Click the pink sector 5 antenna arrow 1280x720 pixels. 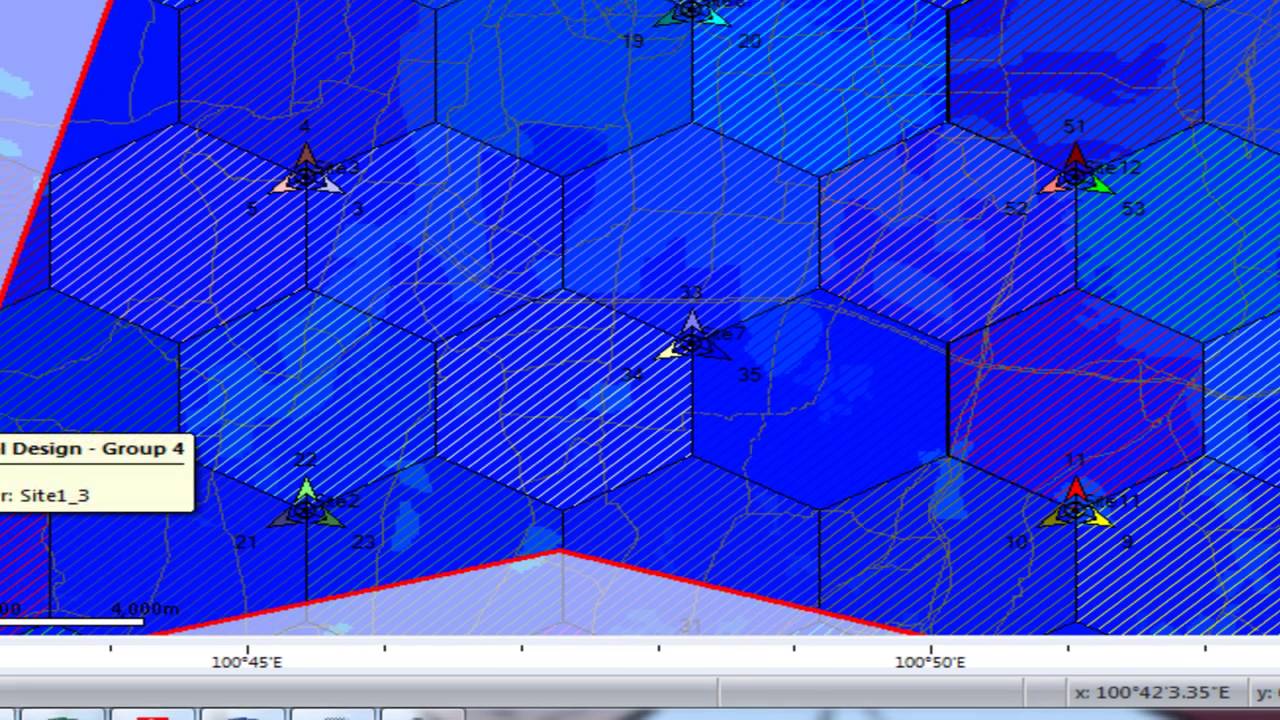[284, 186]
